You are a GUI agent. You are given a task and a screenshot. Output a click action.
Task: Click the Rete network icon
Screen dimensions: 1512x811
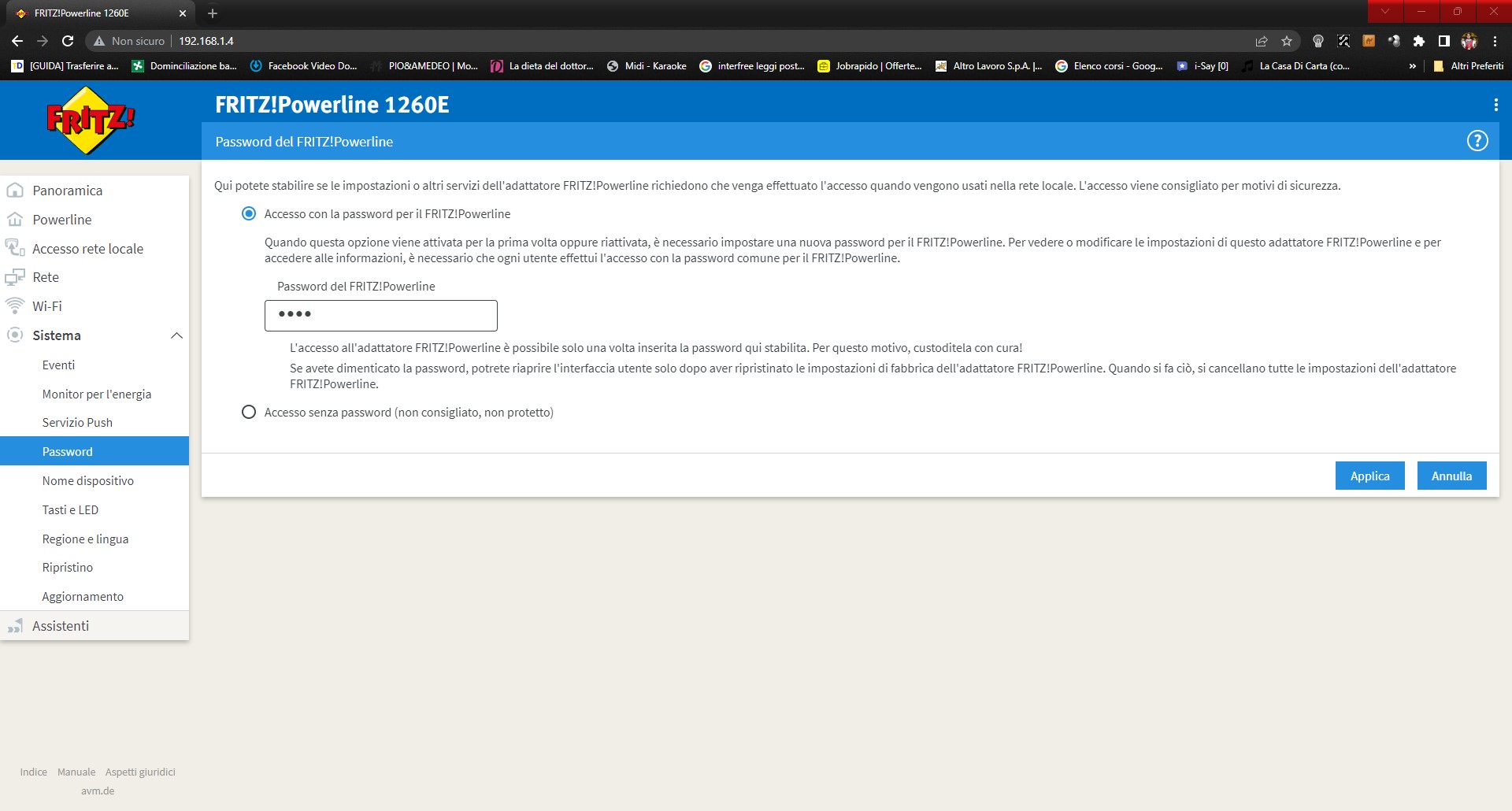point(15,277)
